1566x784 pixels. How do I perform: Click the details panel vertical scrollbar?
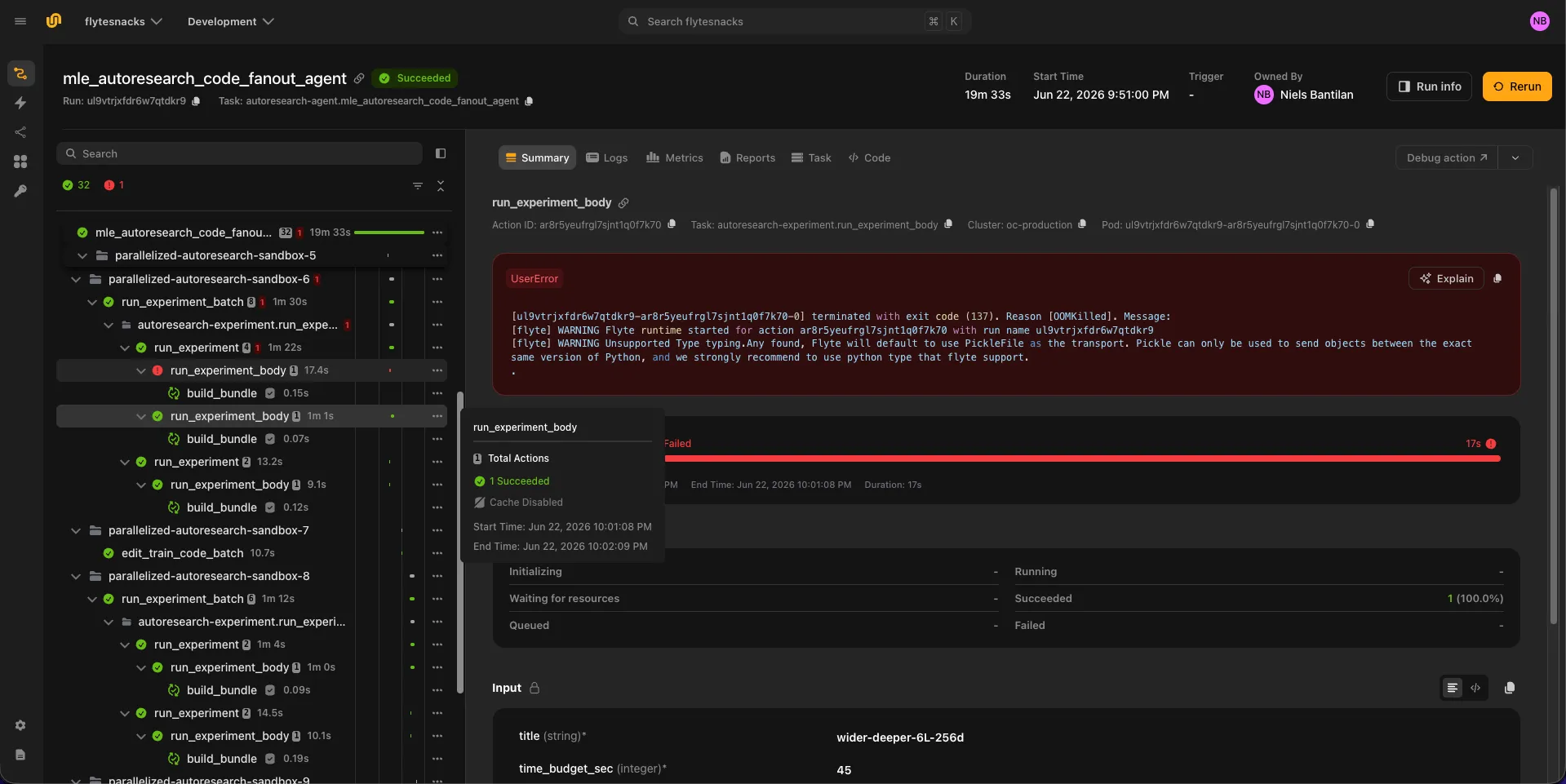(1554, 408)
